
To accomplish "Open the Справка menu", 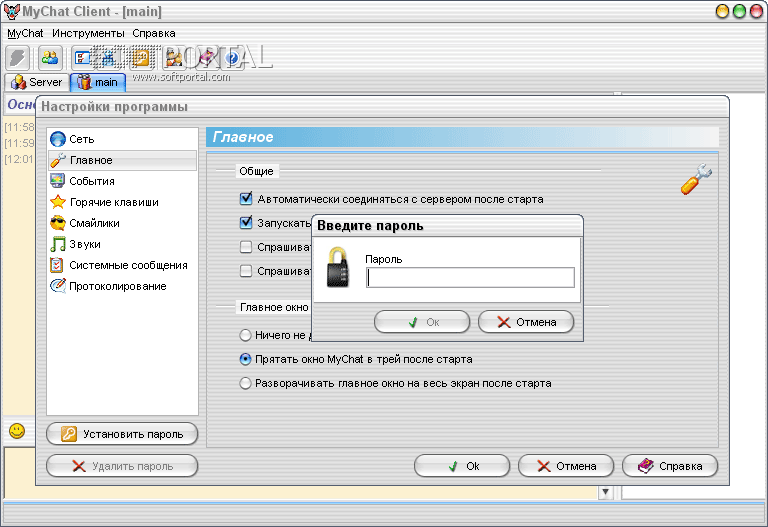I will pyautogui.click(x=154, y=33).
